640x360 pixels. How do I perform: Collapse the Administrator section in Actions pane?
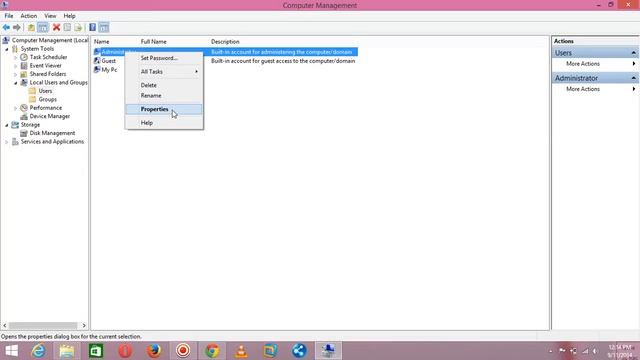pyautogui.click(x=633, y=78)
